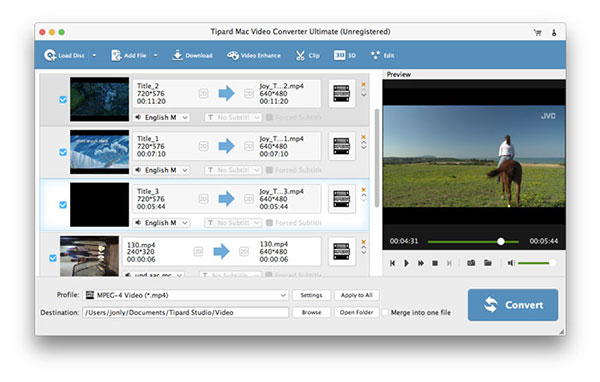Open the 3D settings tool

[x=344, y=56]
